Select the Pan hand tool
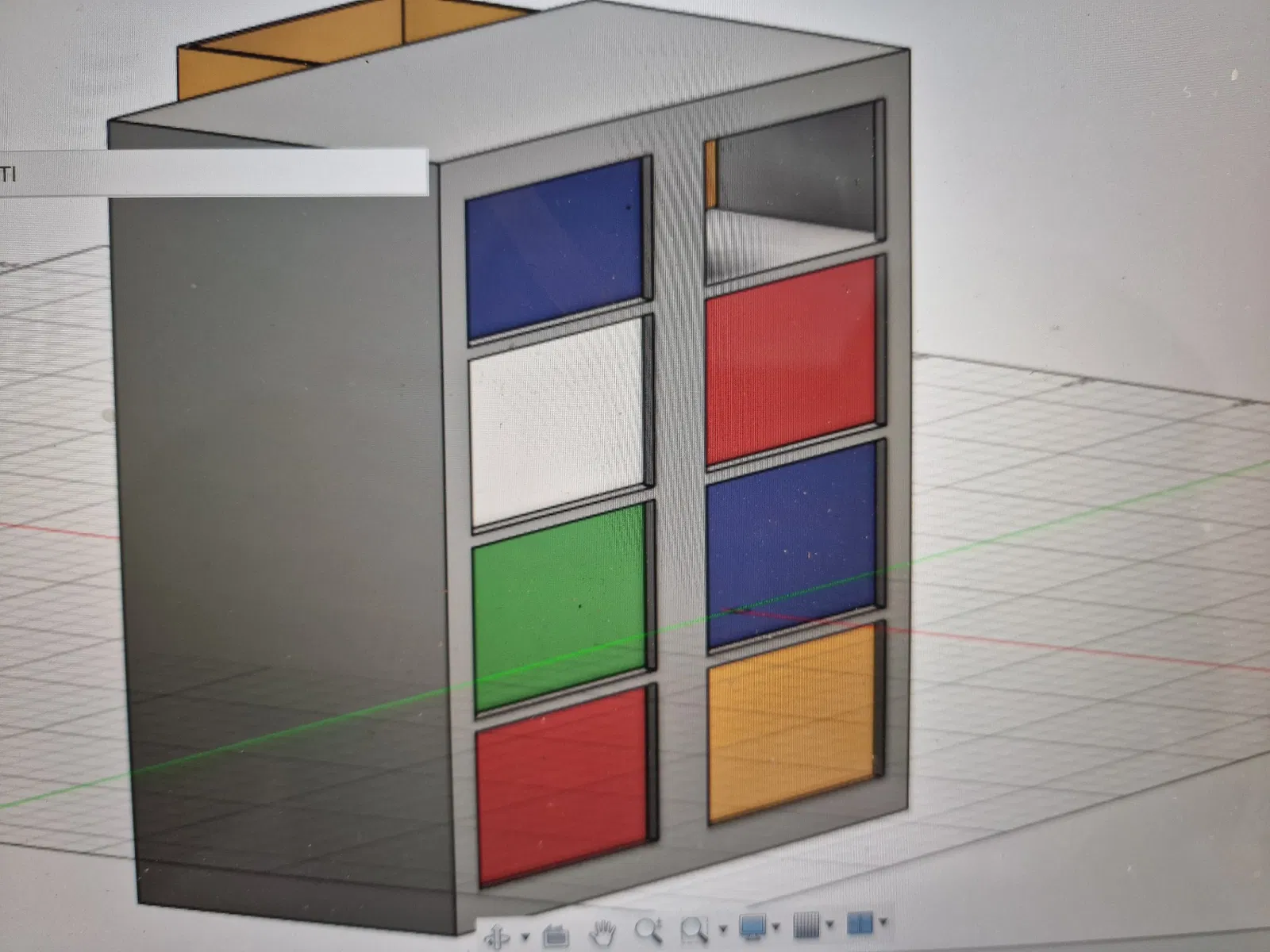Viewport: 1270px width, 952px height. (x=603, y=933)
